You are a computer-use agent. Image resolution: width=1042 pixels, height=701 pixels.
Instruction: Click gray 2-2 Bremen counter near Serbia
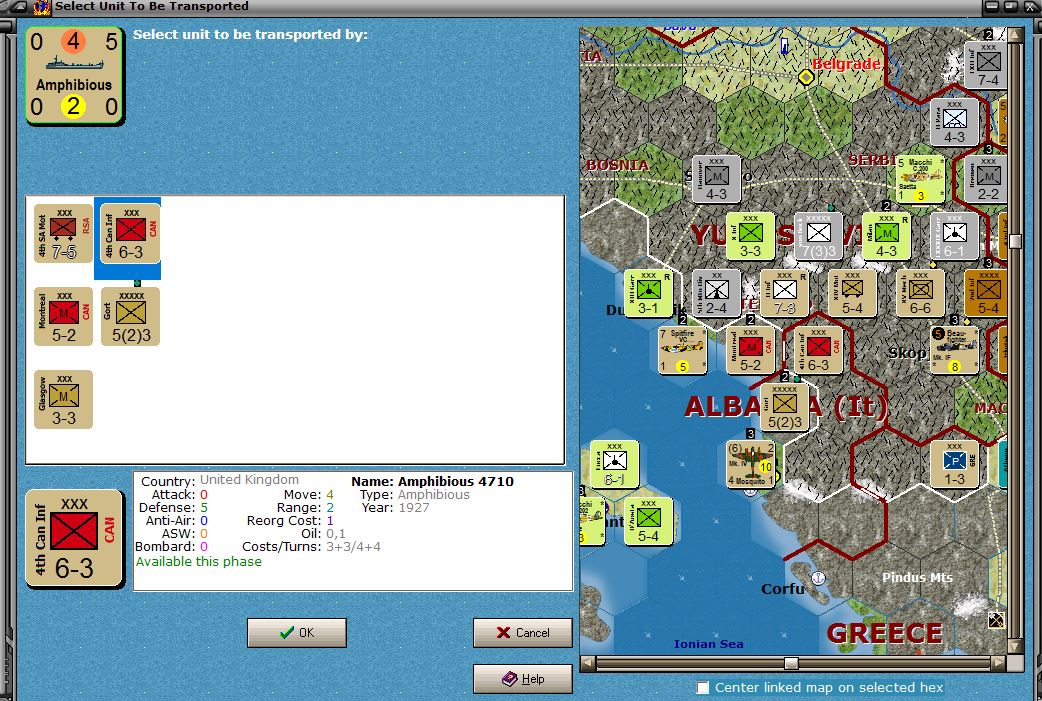(x=986, y=179)
